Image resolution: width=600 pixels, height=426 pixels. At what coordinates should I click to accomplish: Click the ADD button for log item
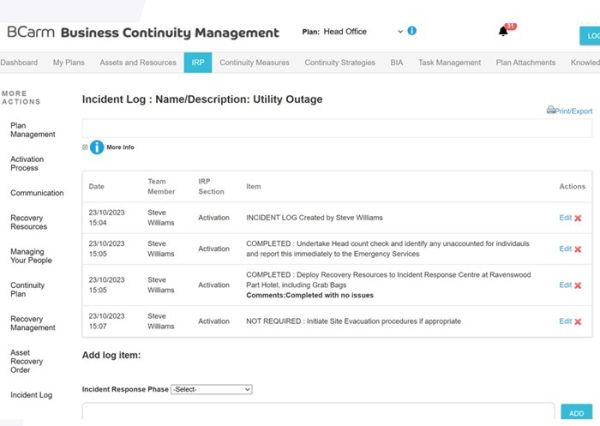(x=576, y=413)
